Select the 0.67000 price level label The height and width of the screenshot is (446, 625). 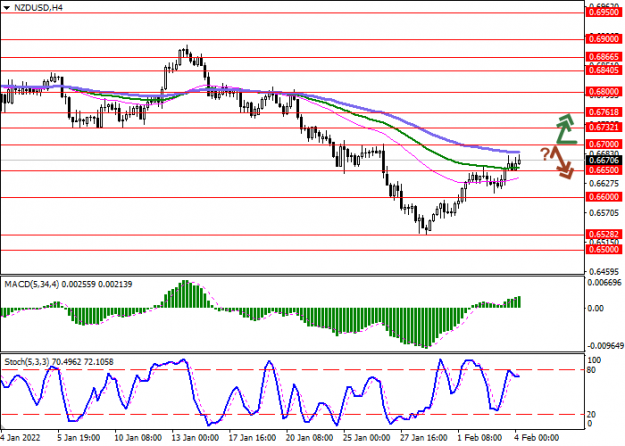point(604,144)
